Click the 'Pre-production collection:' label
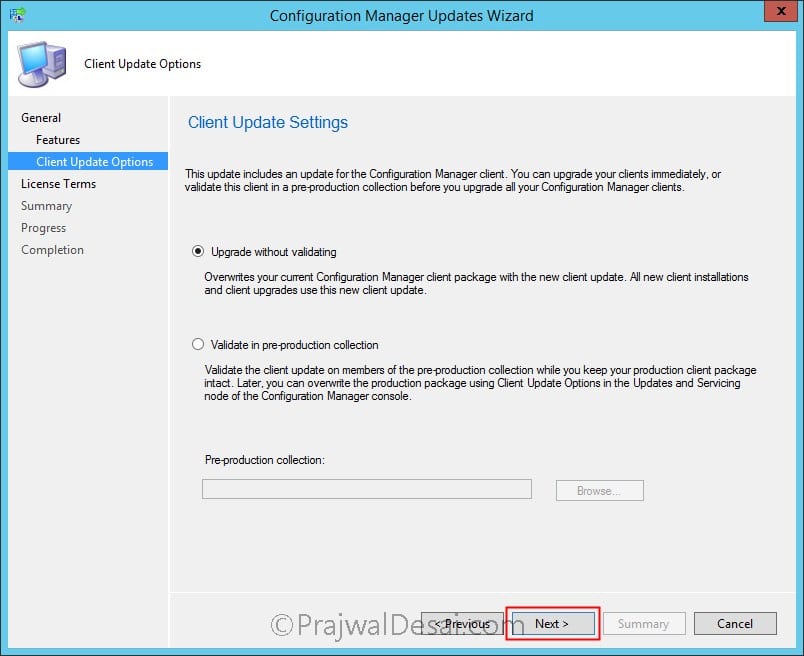Image resolution: width=804 pixels, height=656 pixels. pos(265,460)
